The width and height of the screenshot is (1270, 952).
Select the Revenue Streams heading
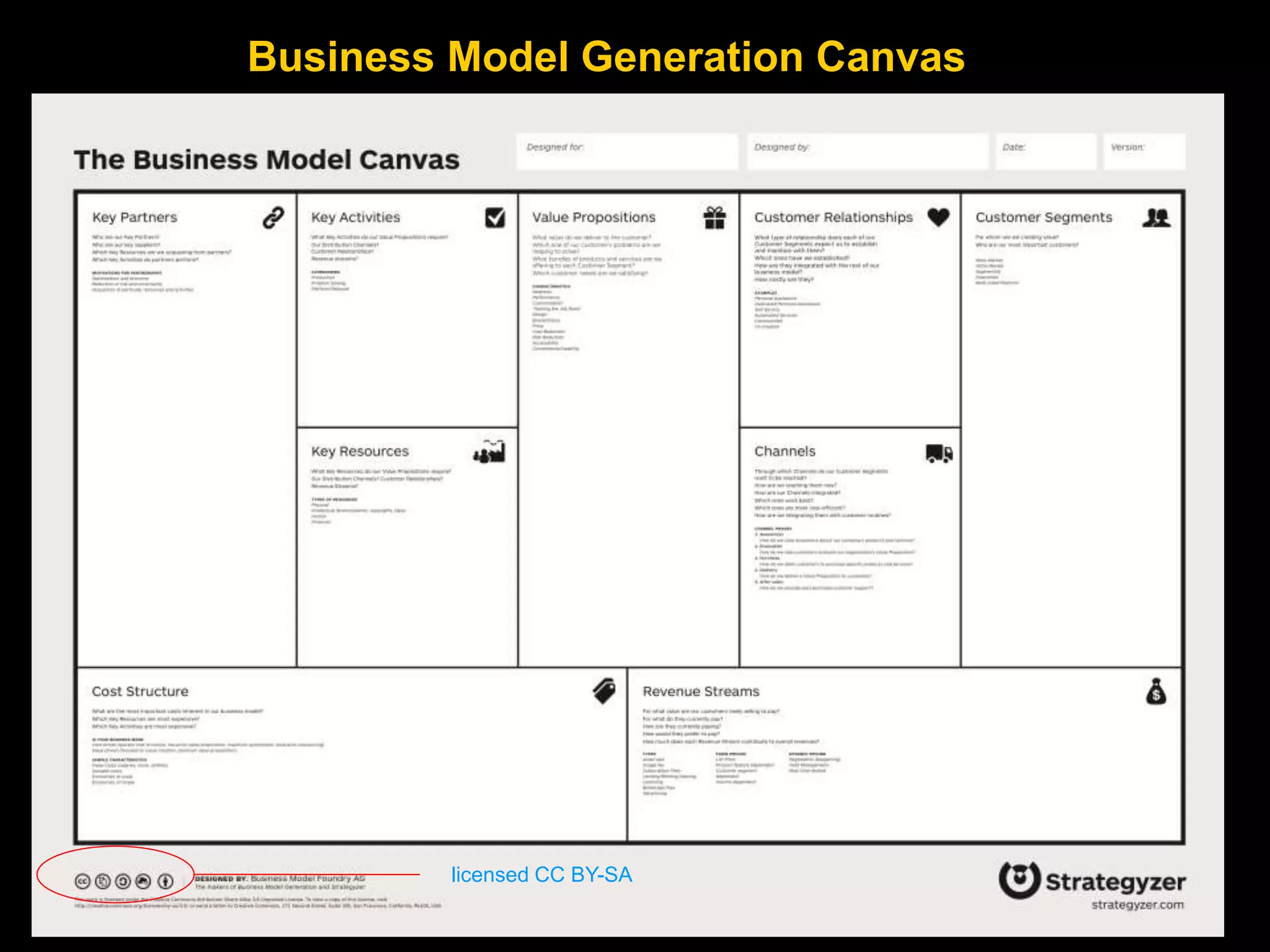click(701, 691)
